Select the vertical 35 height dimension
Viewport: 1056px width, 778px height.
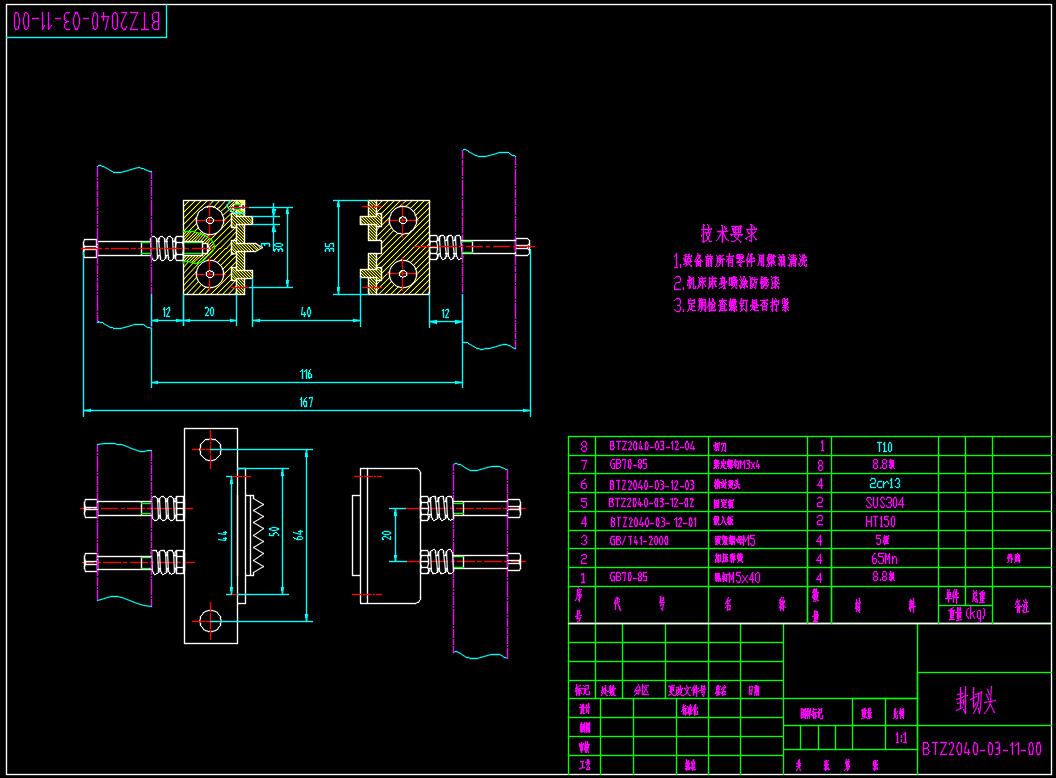point(331,247)
